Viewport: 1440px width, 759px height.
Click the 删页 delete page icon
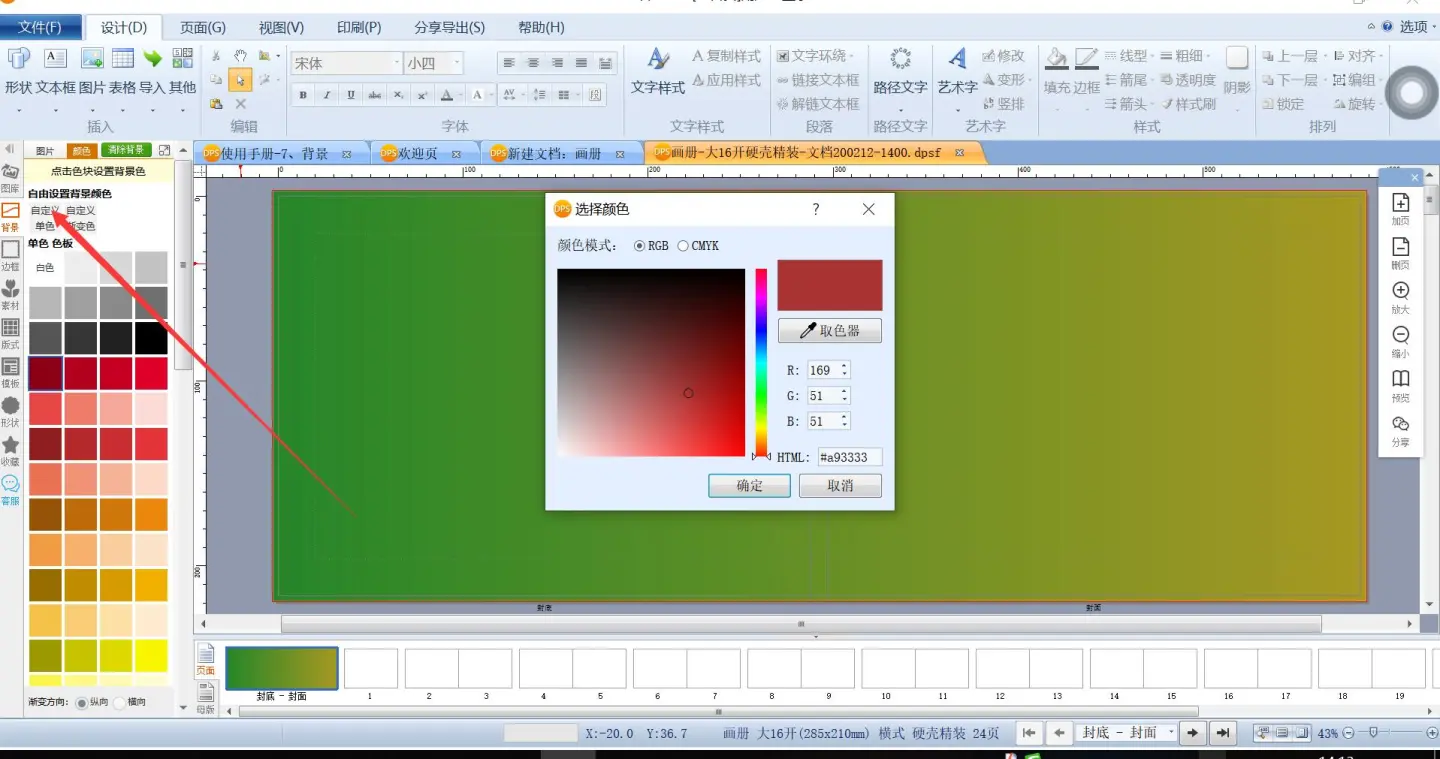[x=1400, y=252]
